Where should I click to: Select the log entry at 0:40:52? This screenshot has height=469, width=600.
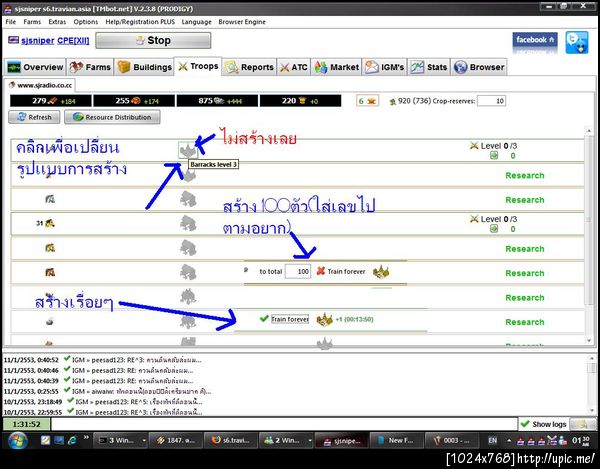click(x=103, y=360)
